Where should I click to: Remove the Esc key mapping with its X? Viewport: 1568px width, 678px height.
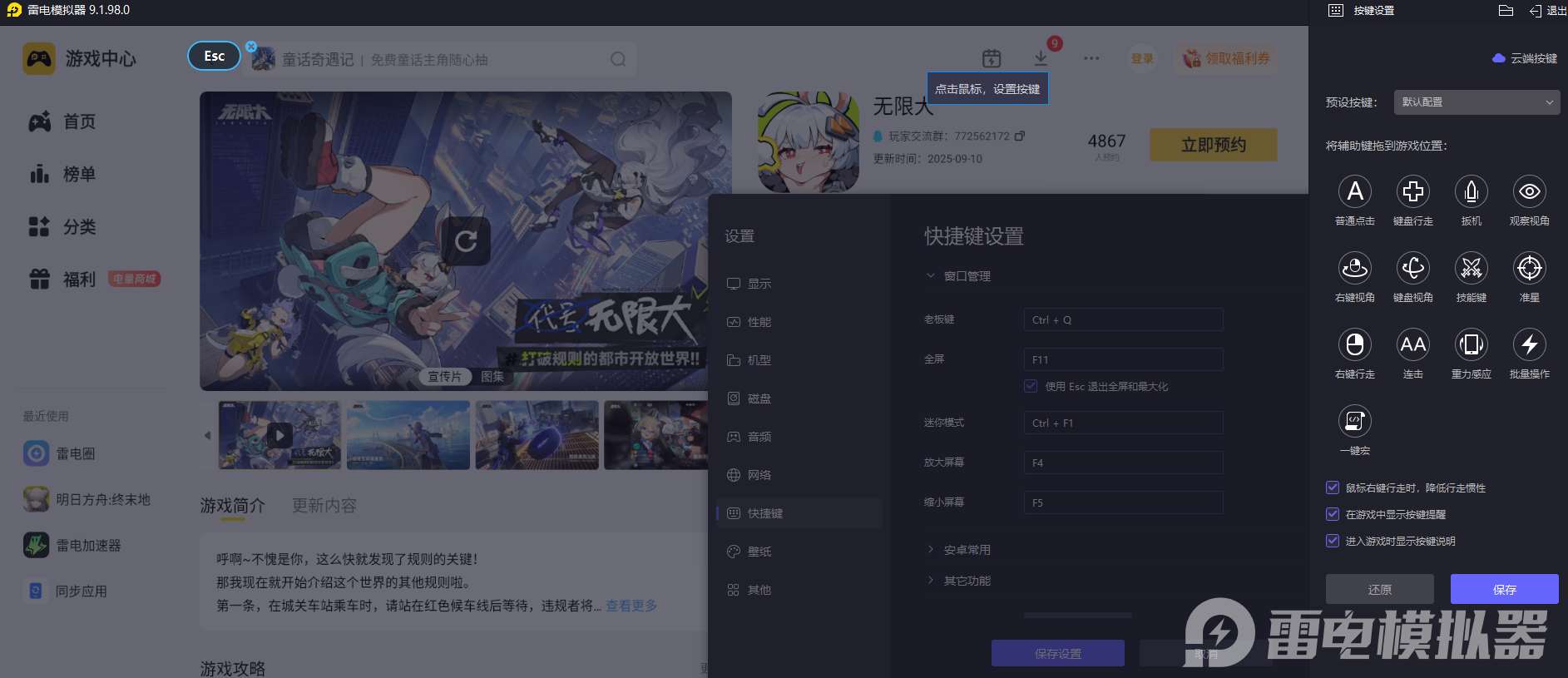(x=251, y=47)
